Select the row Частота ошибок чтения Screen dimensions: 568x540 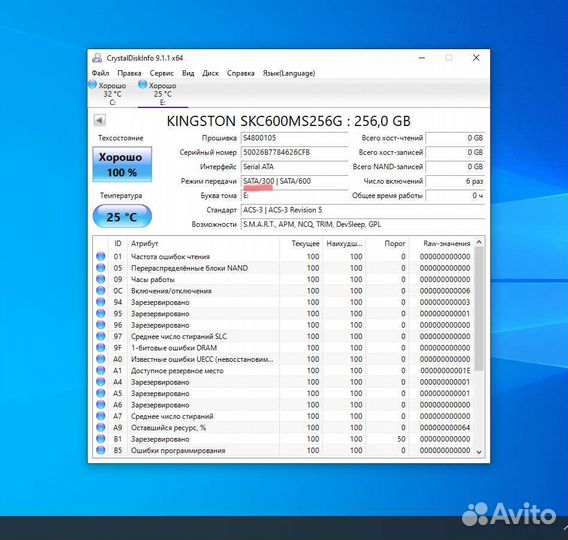pyautogui.click(x=284, y=256)
